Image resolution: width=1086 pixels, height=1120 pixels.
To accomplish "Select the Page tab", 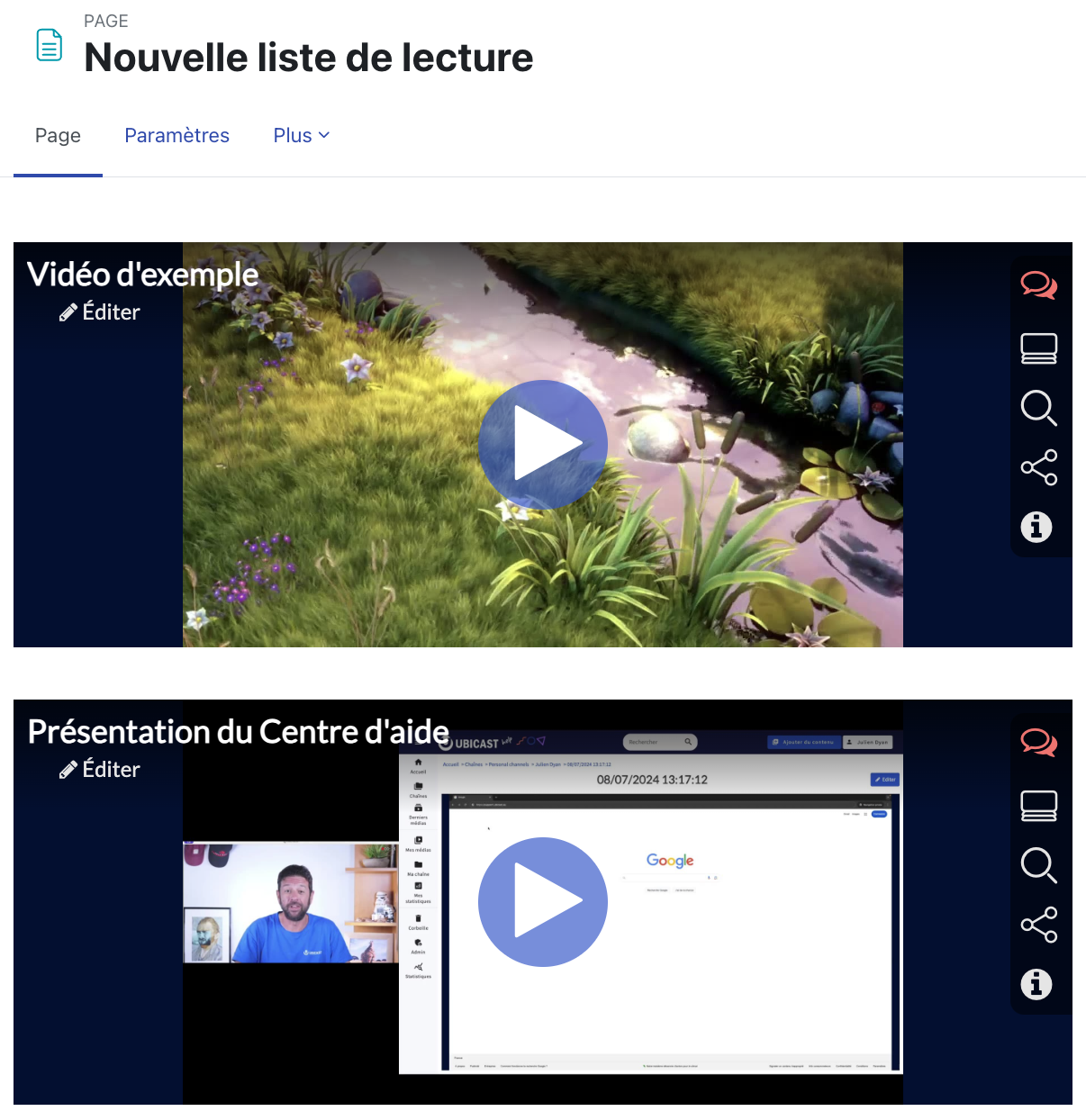I will pyautogui.click(x=58, y=136).
